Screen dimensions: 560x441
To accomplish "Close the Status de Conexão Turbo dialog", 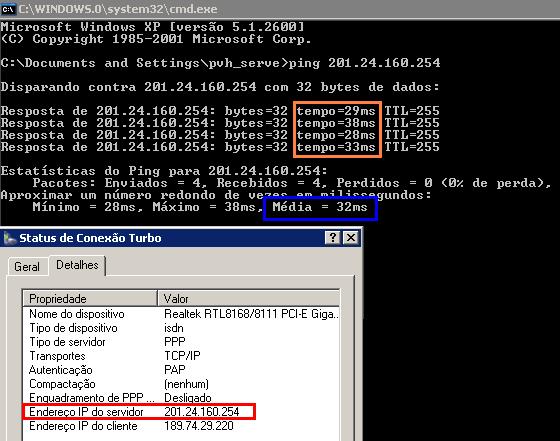I will 350,237.
